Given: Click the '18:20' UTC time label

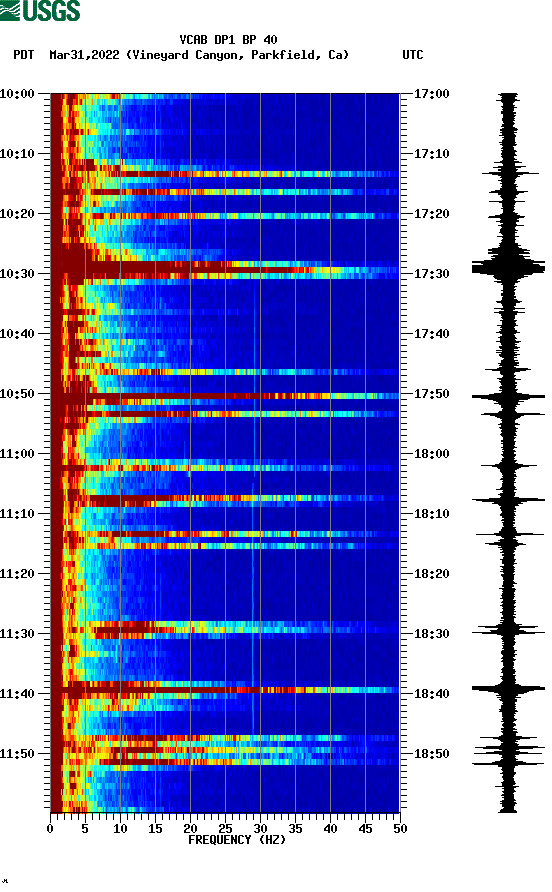Looking at the screenshot, I should (431, 573).
